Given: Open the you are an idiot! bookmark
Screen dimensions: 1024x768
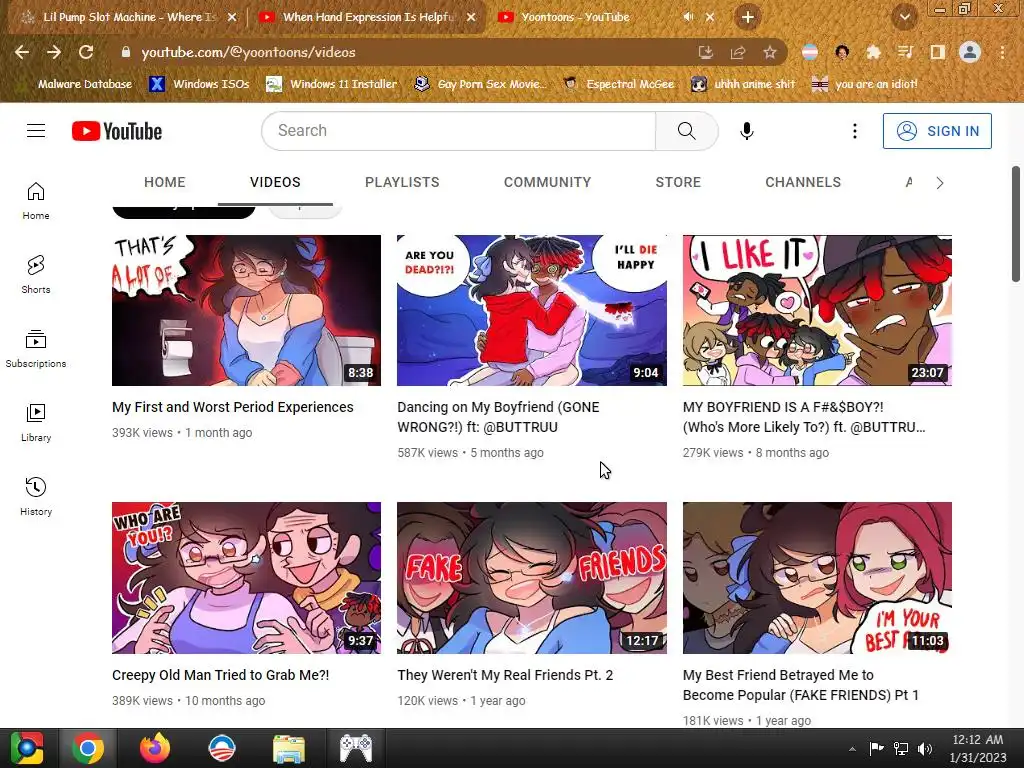Looking at the screenshot, I should coord(865,84).
